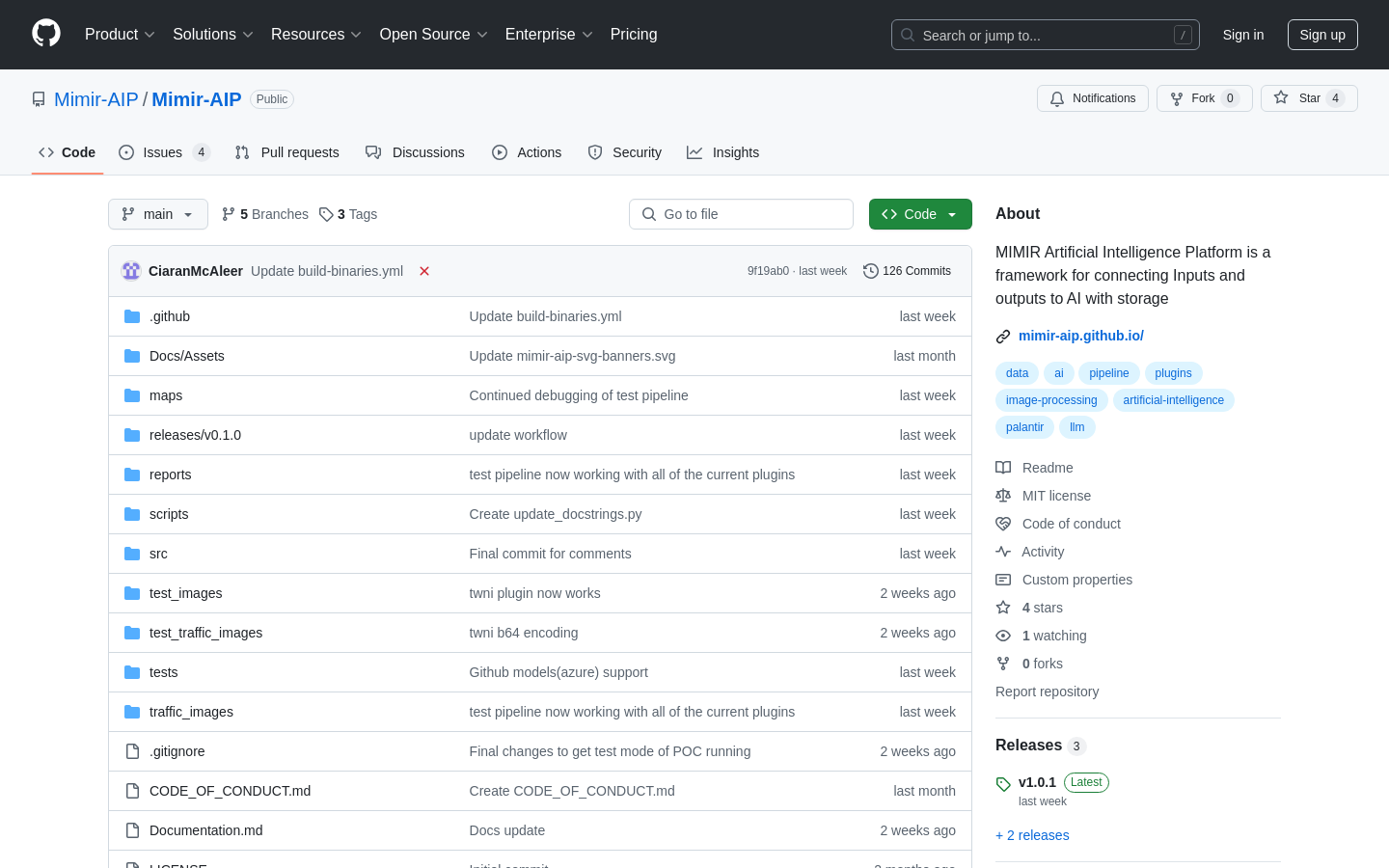The image size is (1389, 868).
Task: Click the Go to file field
Action: [741, 214]
